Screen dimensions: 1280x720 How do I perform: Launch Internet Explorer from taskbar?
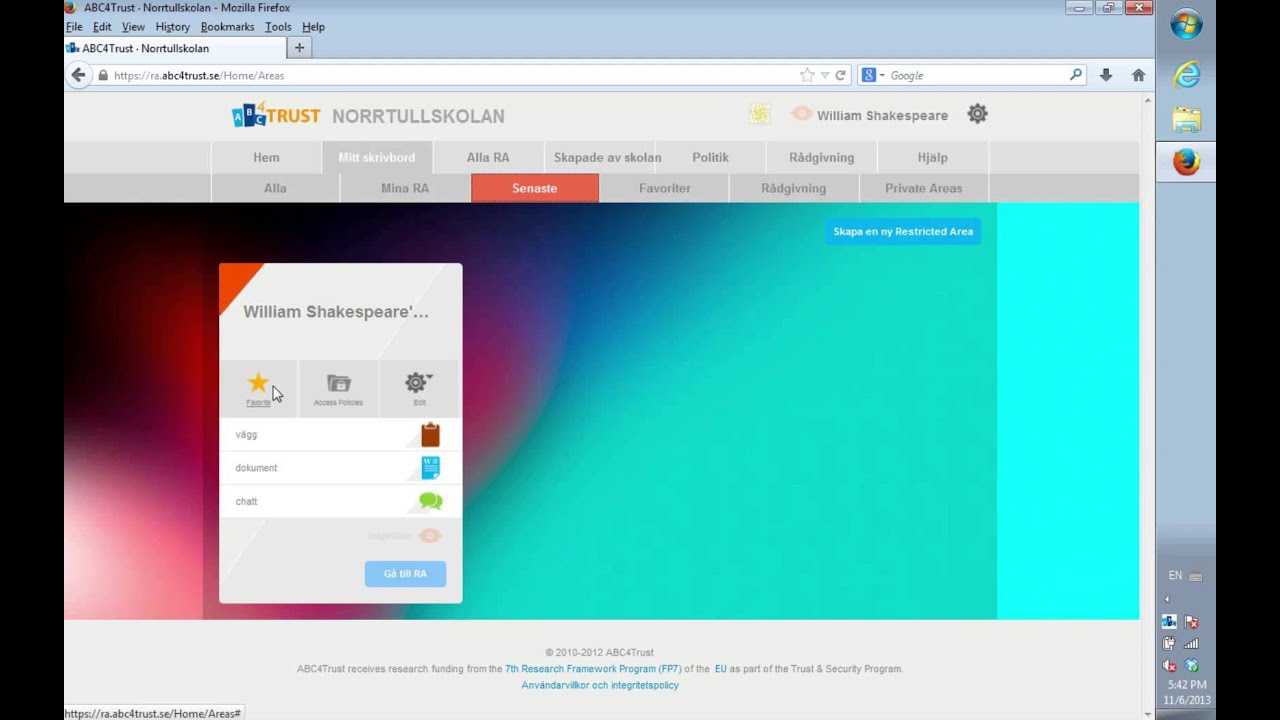[x=1186, y=73]
